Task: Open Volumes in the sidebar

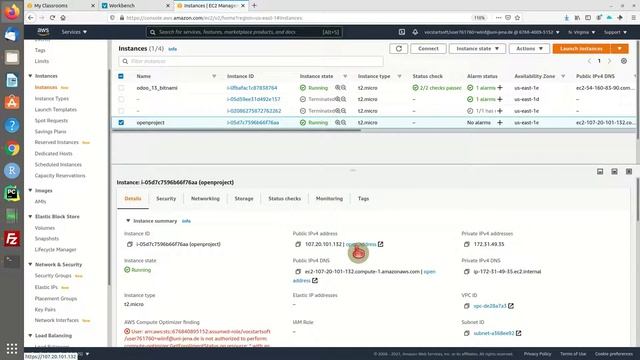Action: (x=45, y=228)
